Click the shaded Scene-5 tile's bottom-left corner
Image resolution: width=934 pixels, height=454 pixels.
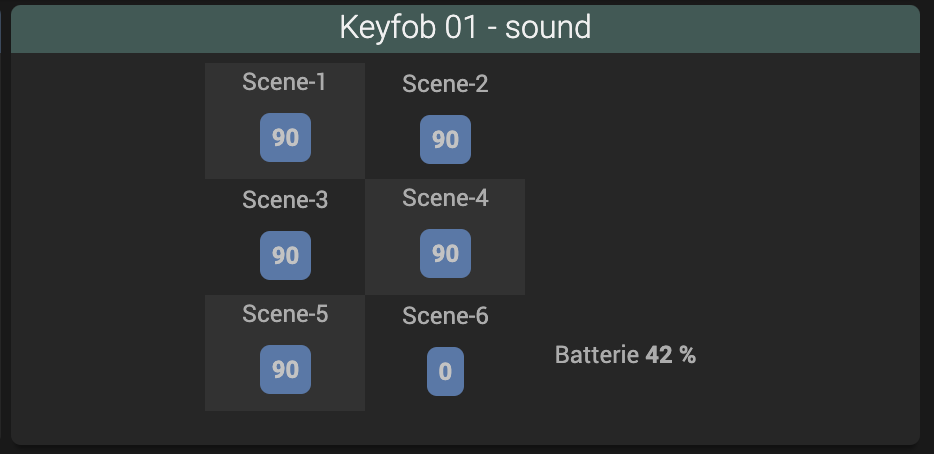point(210,406)
